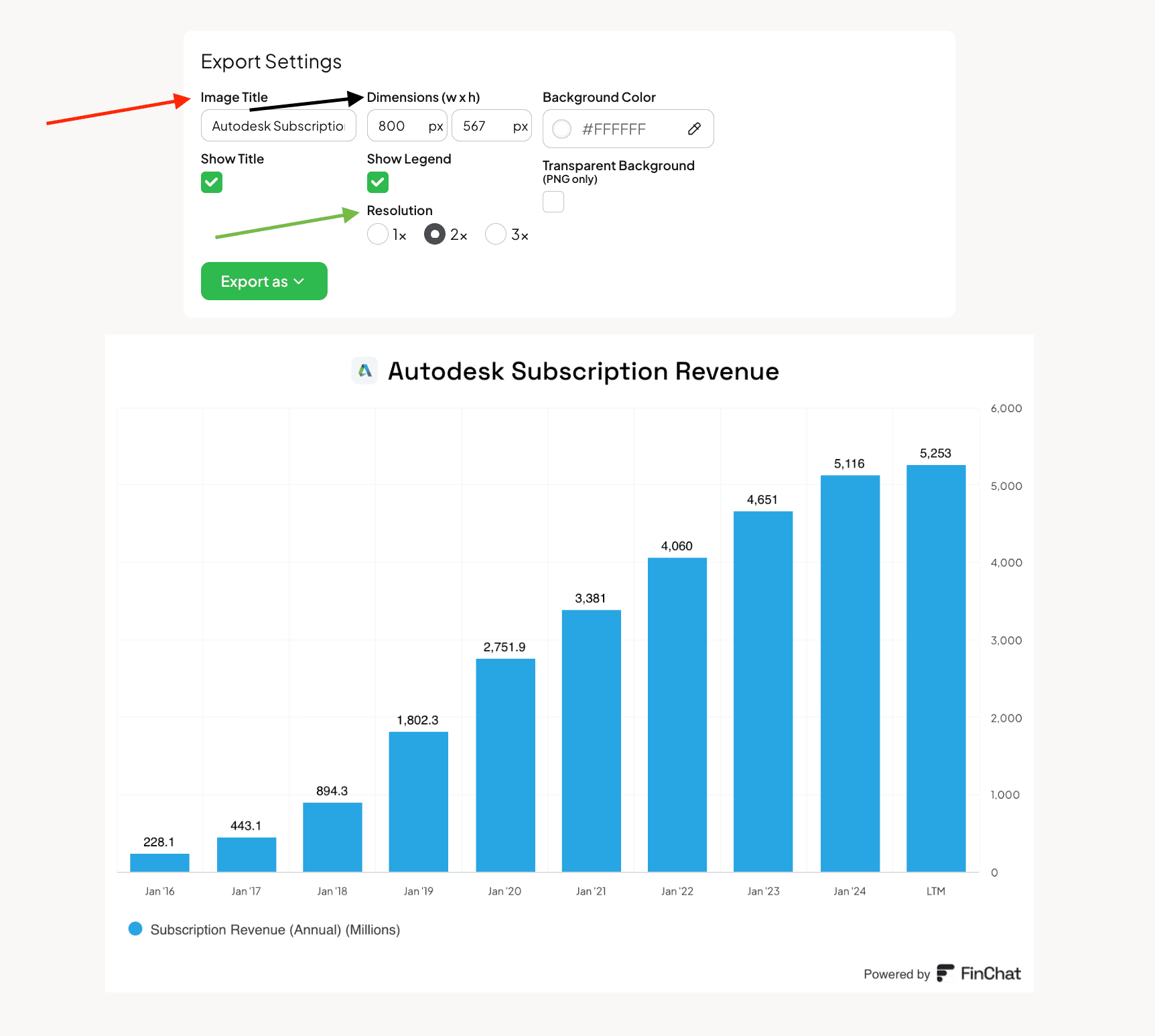Image resolution: width=1155 pixels, height=1036 pixels.
Task: Uncheck the Show Title checkbox
Action: [212, 182]
